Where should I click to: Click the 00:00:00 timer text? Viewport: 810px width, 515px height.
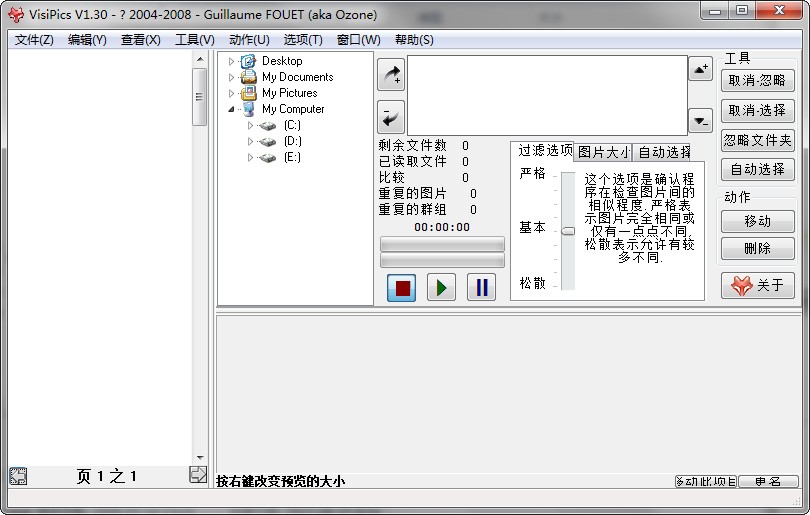tap(442, 227)
